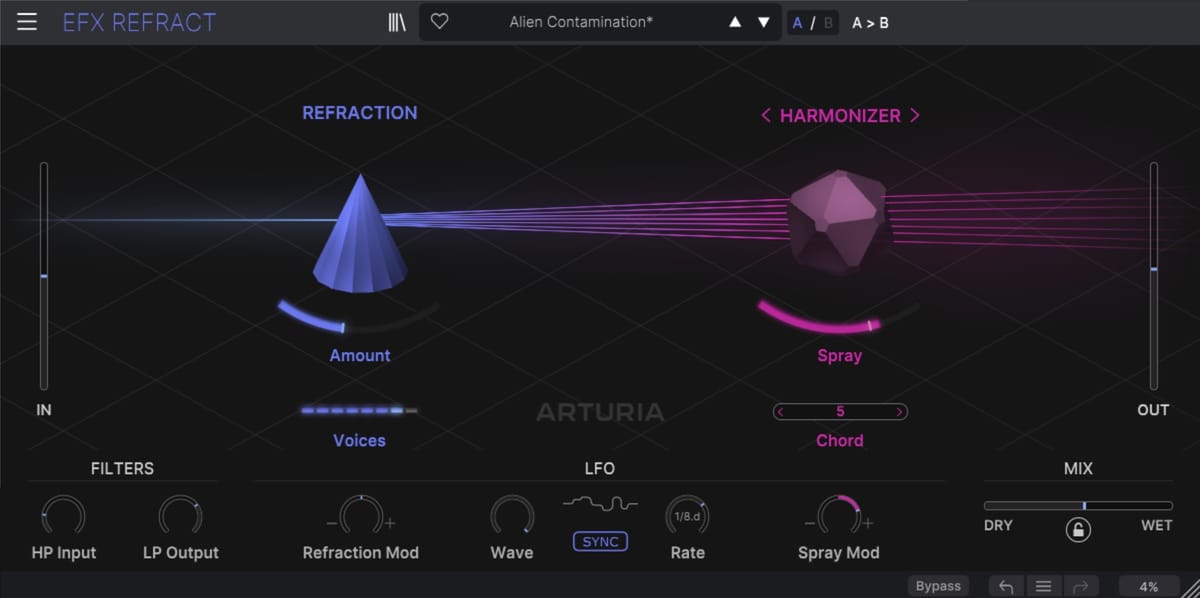Undo the last change
The image size is (1200, 598).
pyautogui.click(x=1006, y=587)
